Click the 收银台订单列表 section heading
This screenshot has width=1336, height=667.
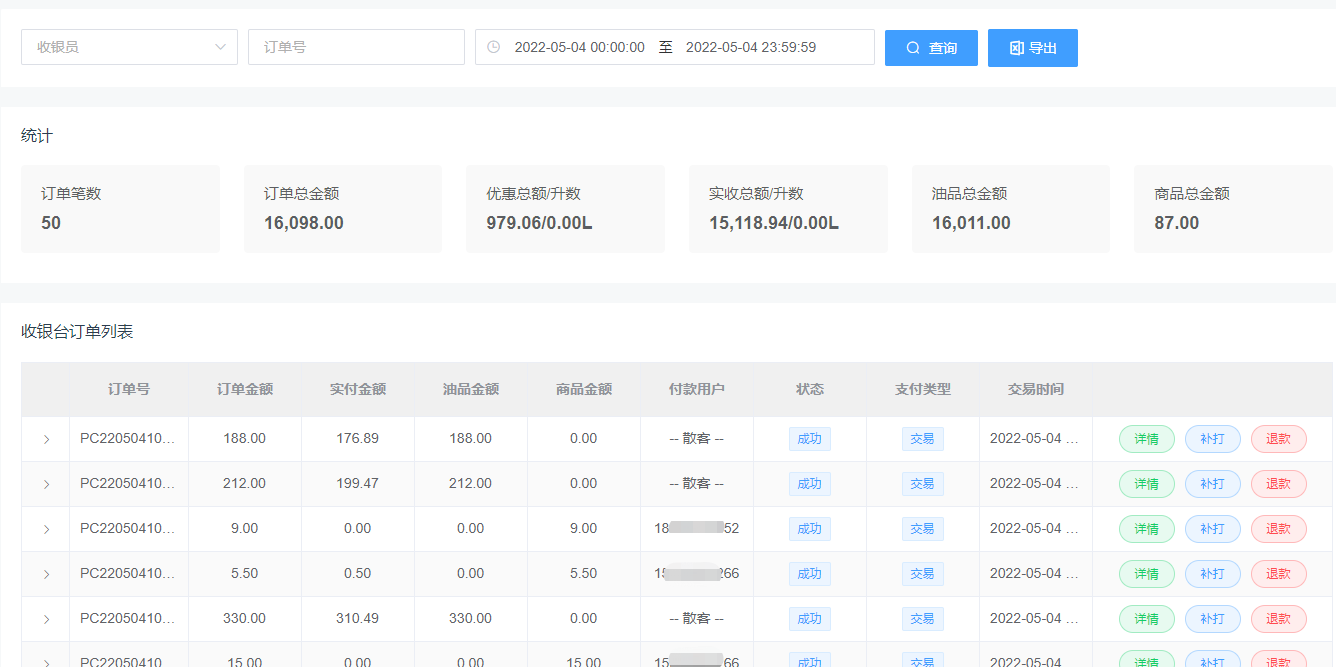coord(77,332)
